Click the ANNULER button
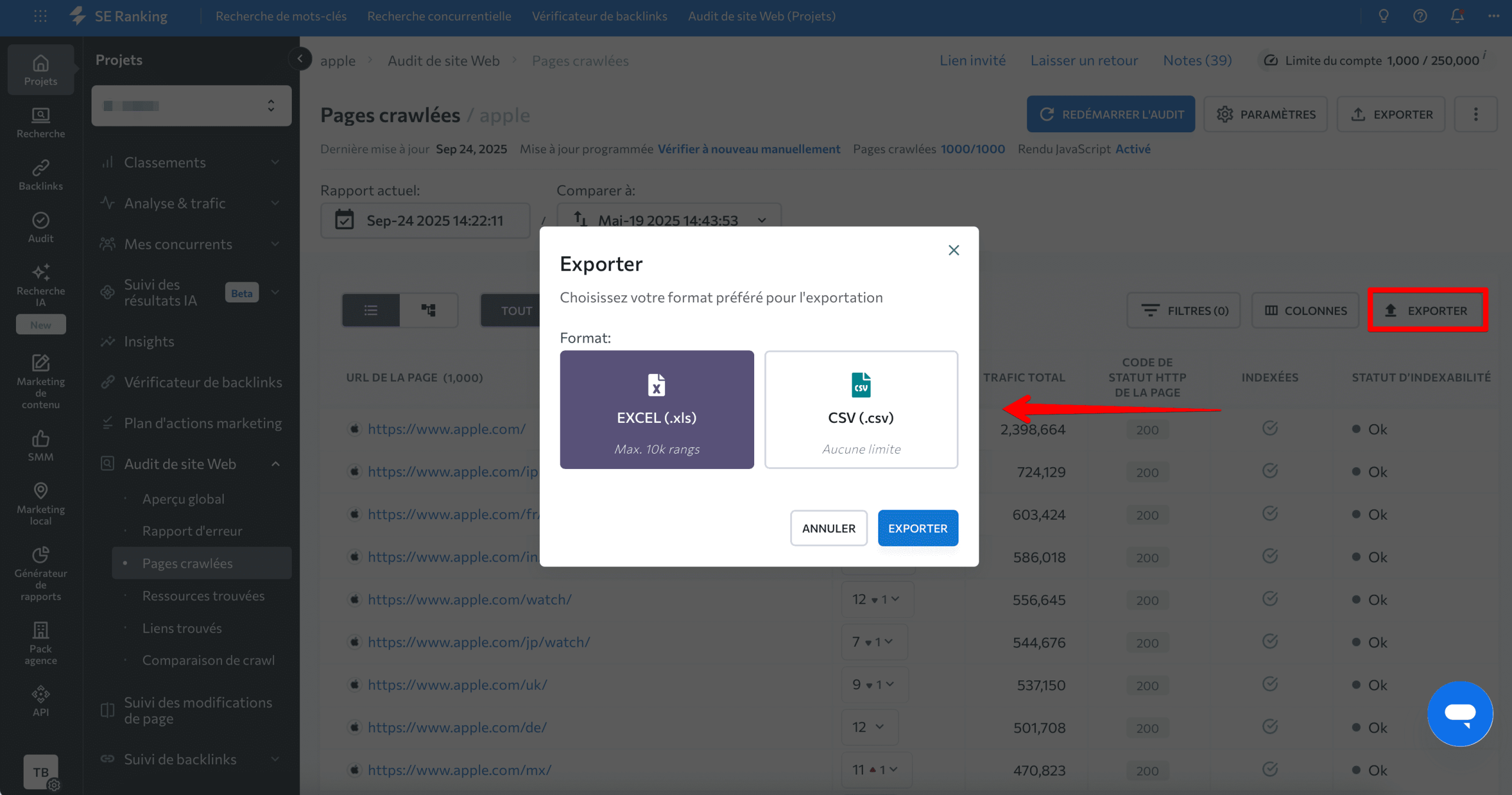Viewport: 1512px width, 795px height. point(828,528)
